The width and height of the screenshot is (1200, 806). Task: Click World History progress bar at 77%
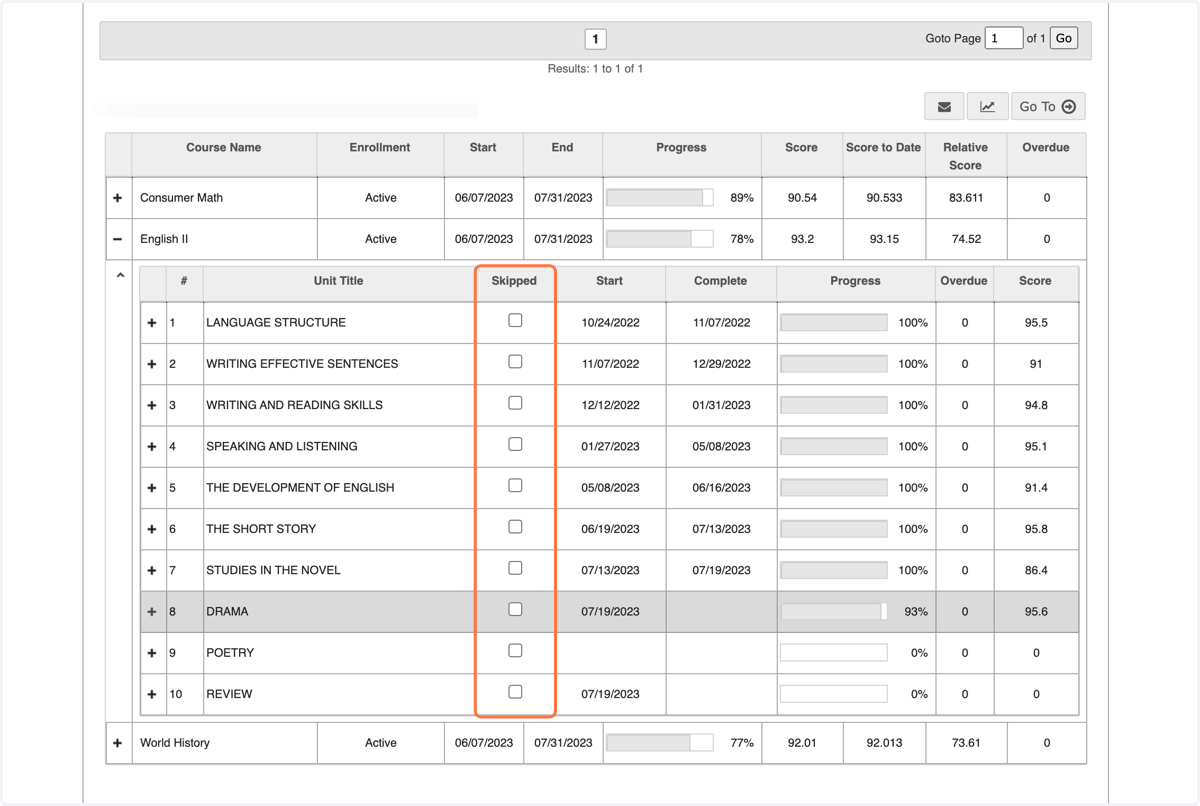pos(660,743)
